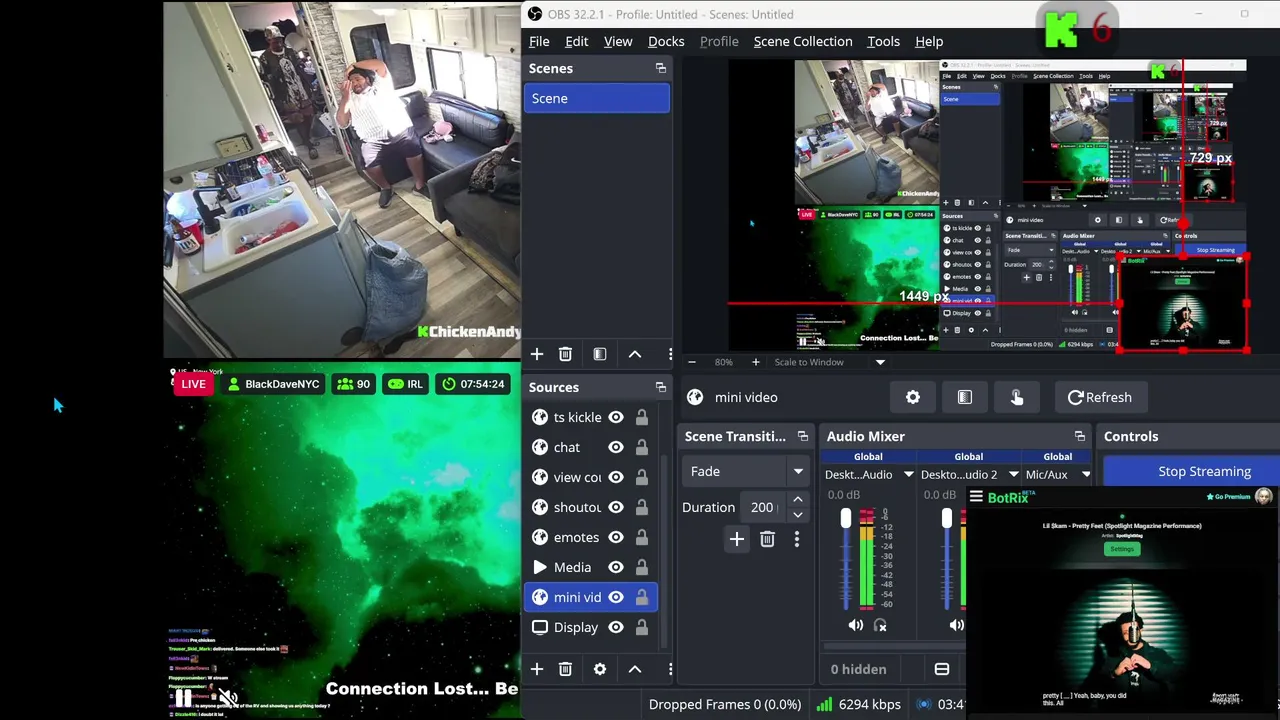Add a scene transition with the plus icon
1280x720 pixels.
737,539
